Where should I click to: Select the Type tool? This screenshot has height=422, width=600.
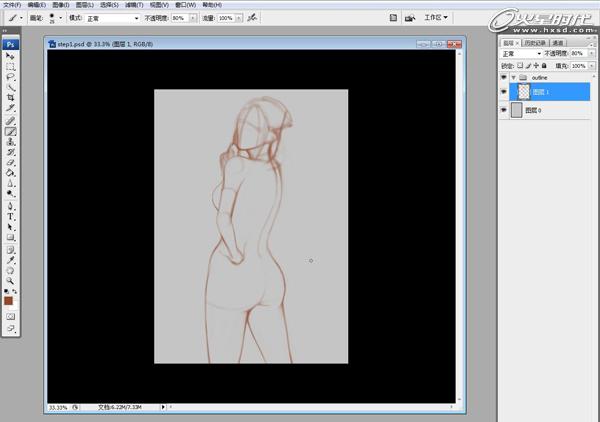[11, 216]
